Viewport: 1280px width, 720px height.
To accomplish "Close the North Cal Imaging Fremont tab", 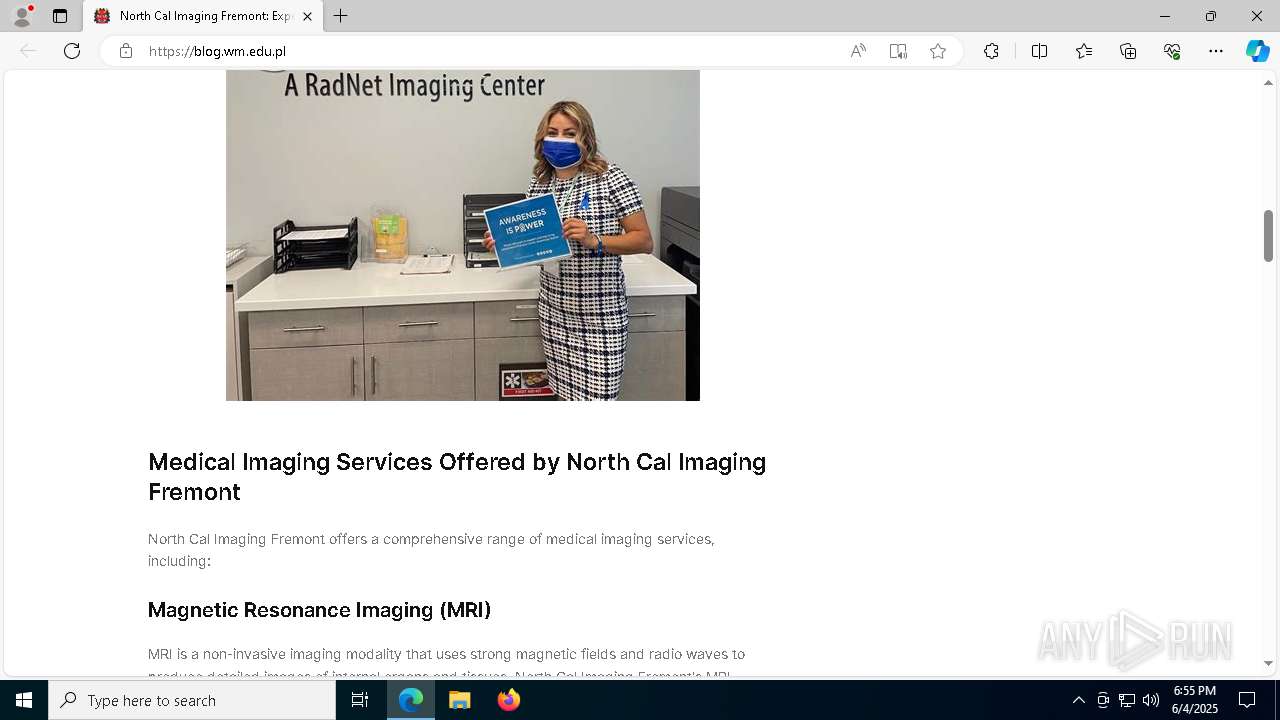I will coord(307,16).
